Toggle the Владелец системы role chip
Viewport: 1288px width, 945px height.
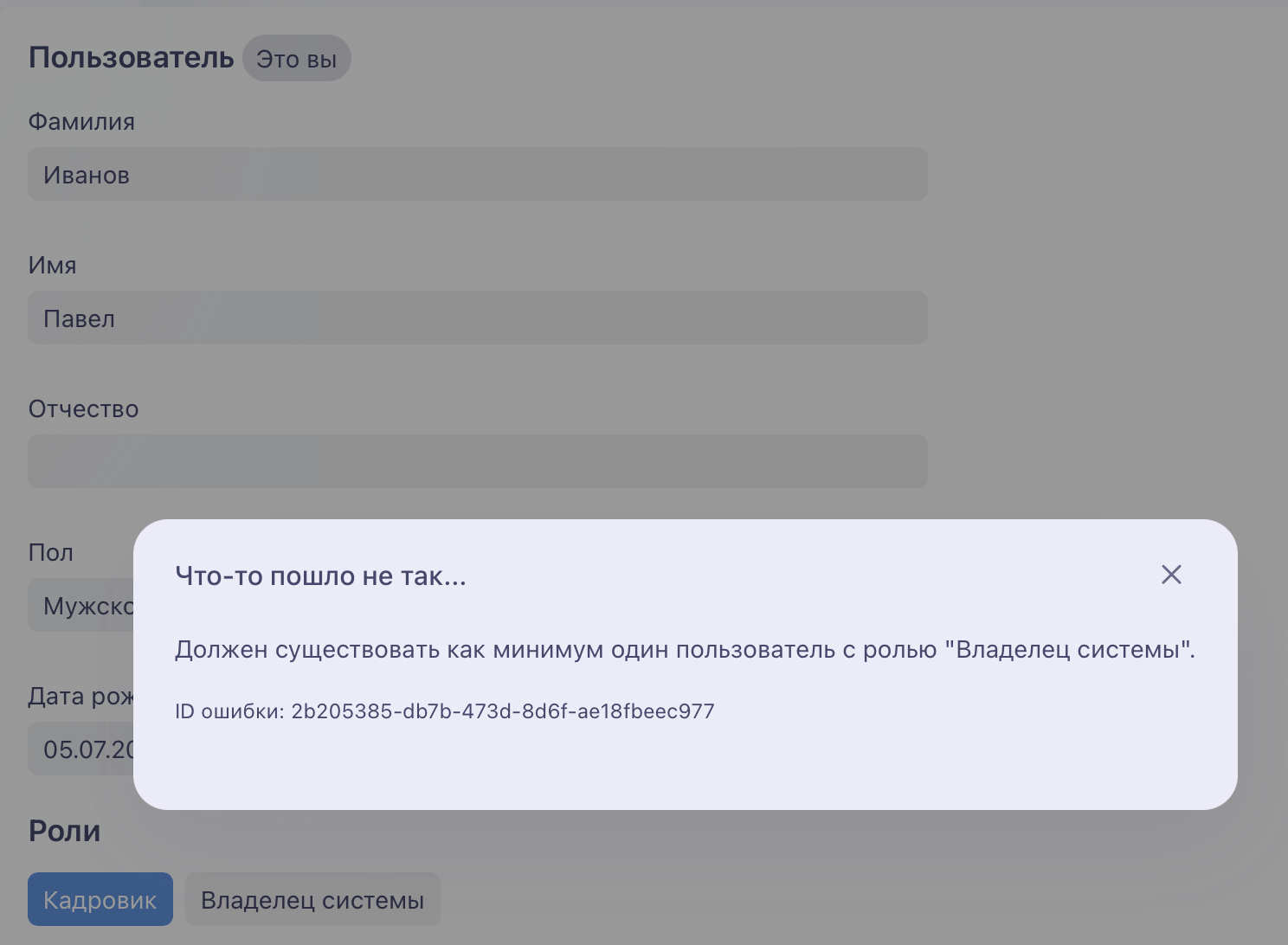tap(312, 899)
